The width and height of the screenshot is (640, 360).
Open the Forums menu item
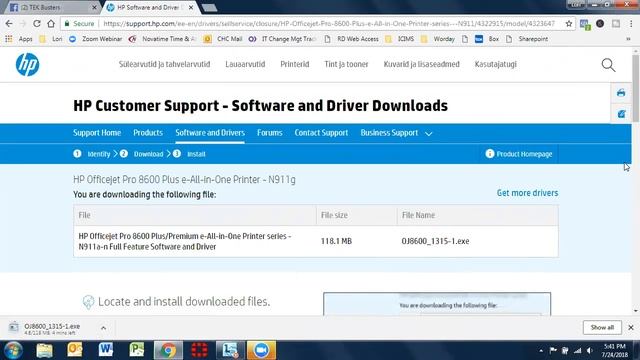[x=269, y=133]
